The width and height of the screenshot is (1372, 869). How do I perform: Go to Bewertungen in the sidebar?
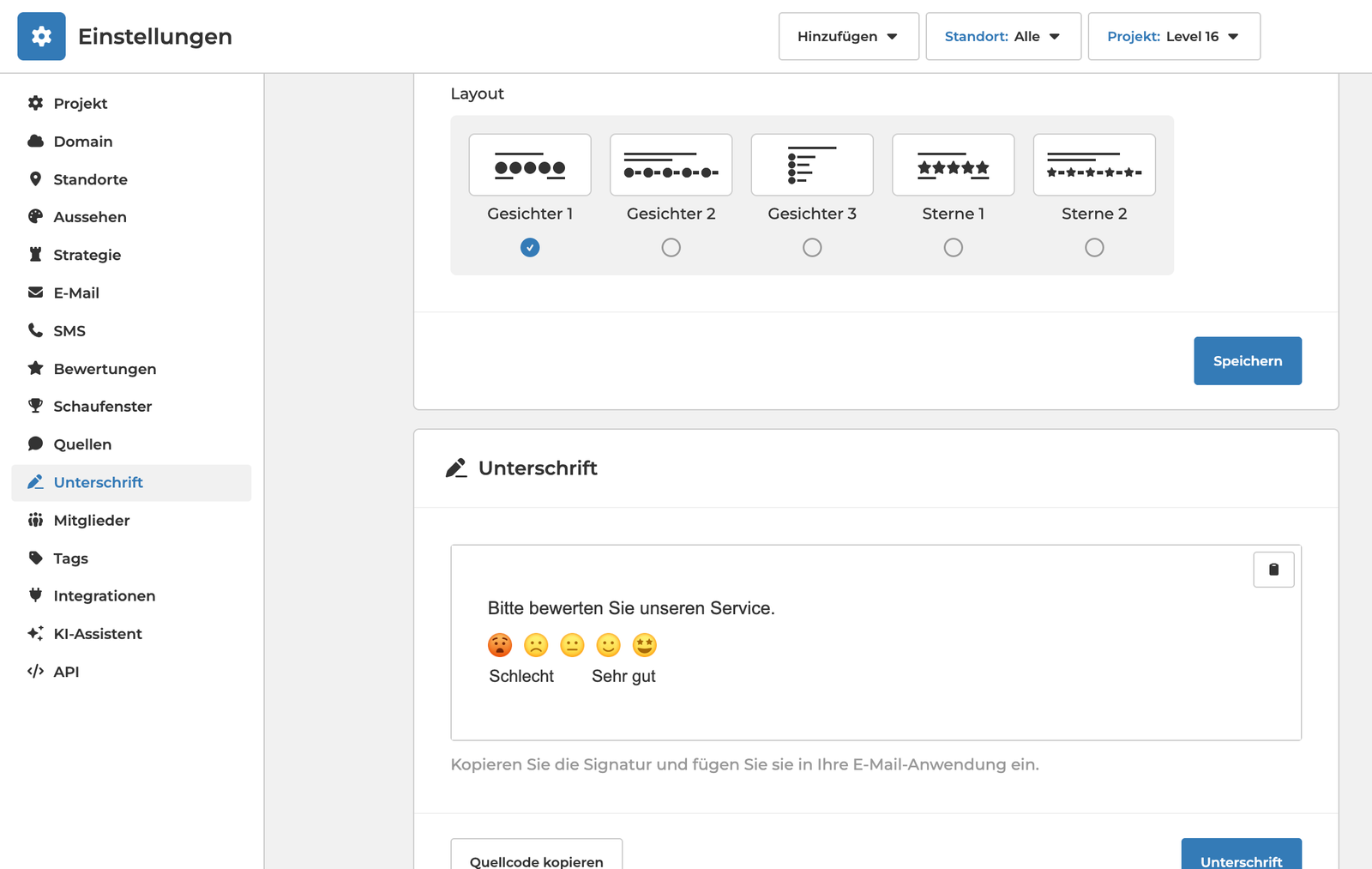(x=105, y=369)
